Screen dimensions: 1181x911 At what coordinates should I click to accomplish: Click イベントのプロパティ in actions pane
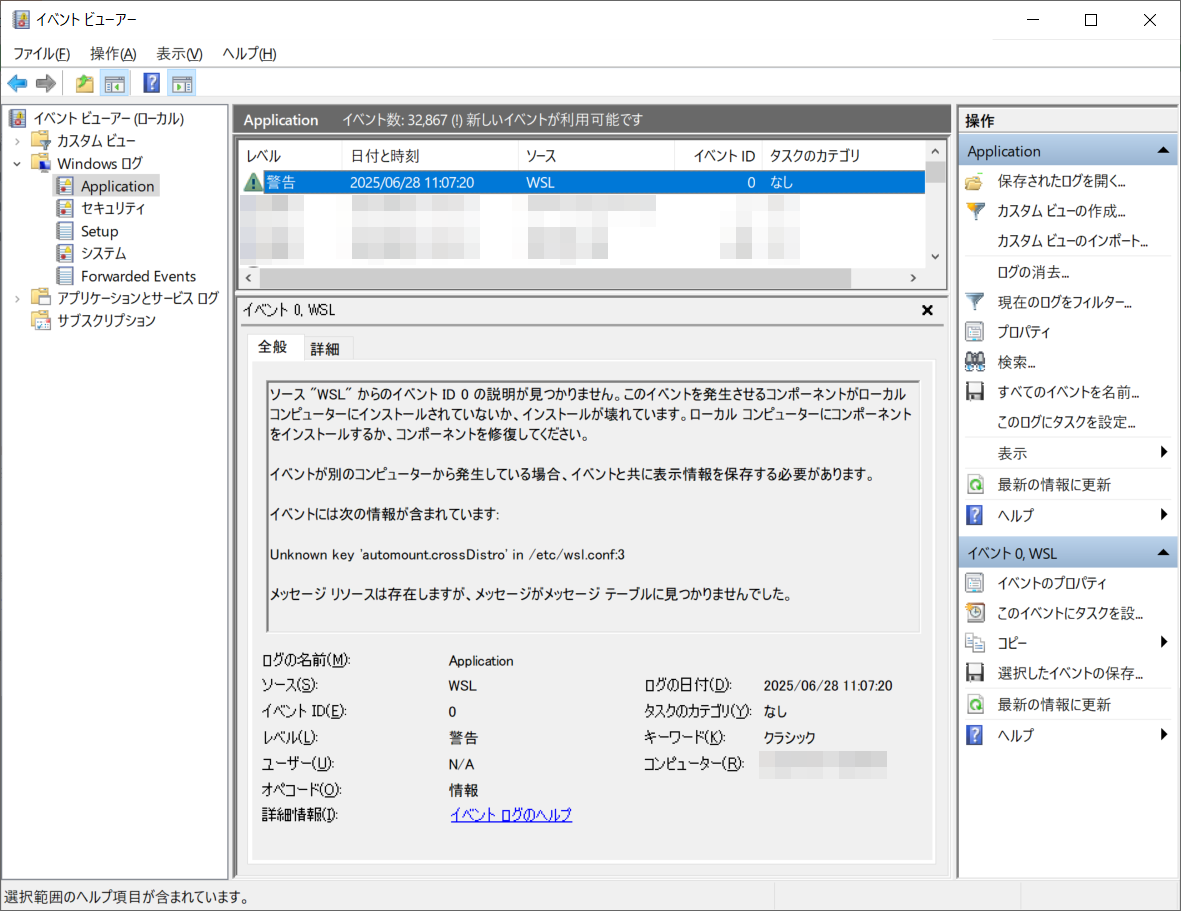pyautogui.click(x=1051, y=583)
